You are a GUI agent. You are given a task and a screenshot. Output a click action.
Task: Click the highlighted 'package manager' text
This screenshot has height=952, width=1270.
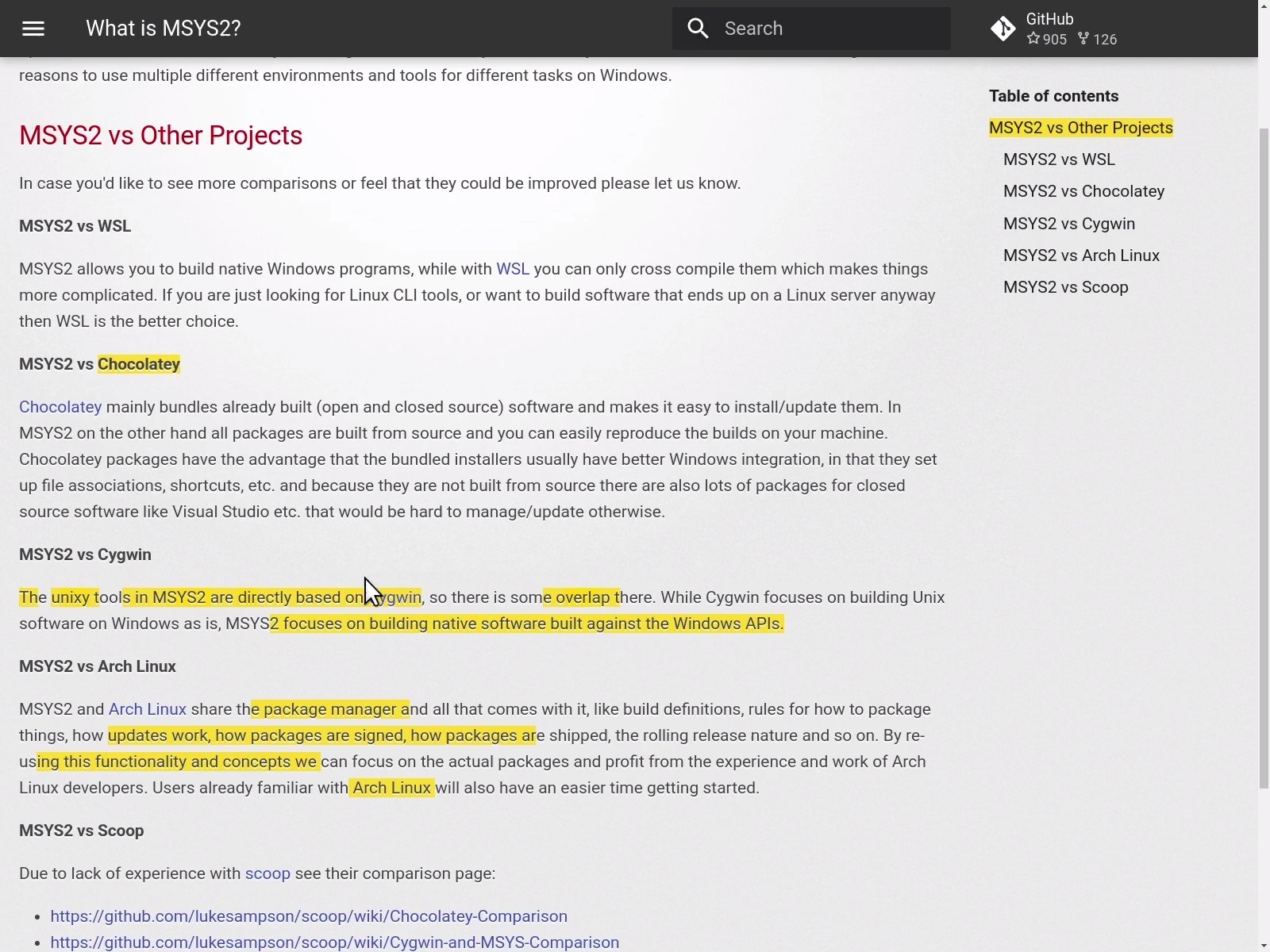[330, 709]
